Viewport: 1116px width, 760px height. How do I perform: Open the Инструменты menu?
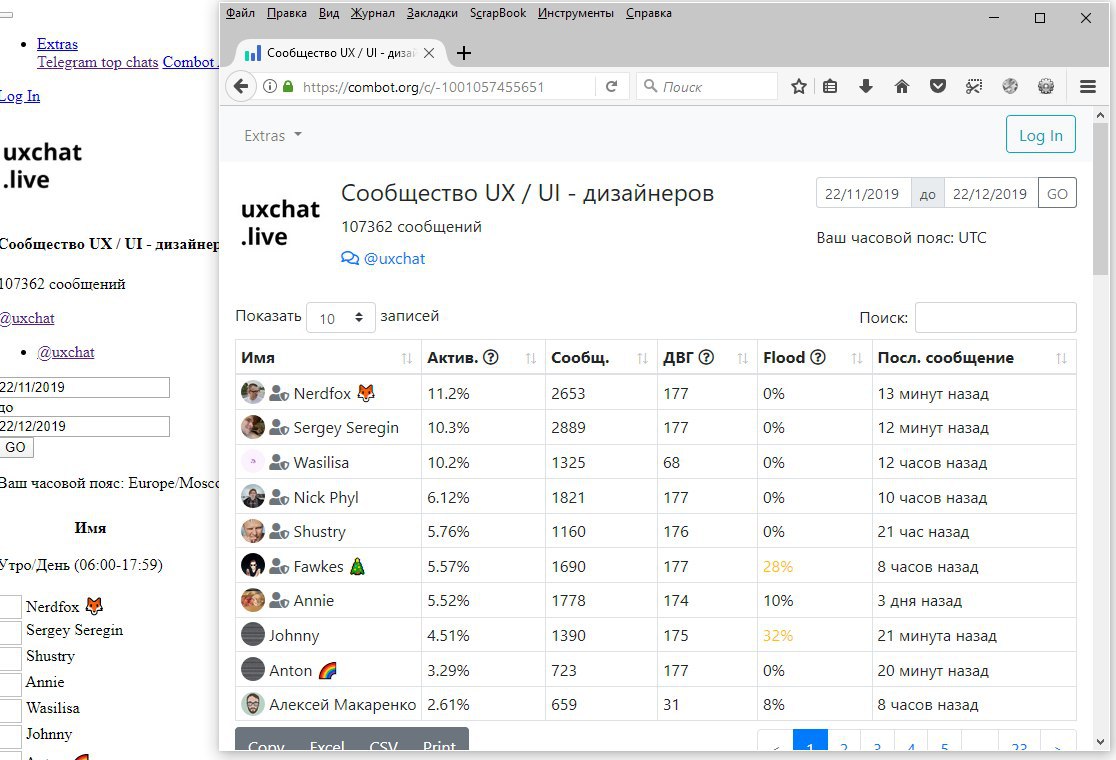pyautogui.click(x=576, y=13)
